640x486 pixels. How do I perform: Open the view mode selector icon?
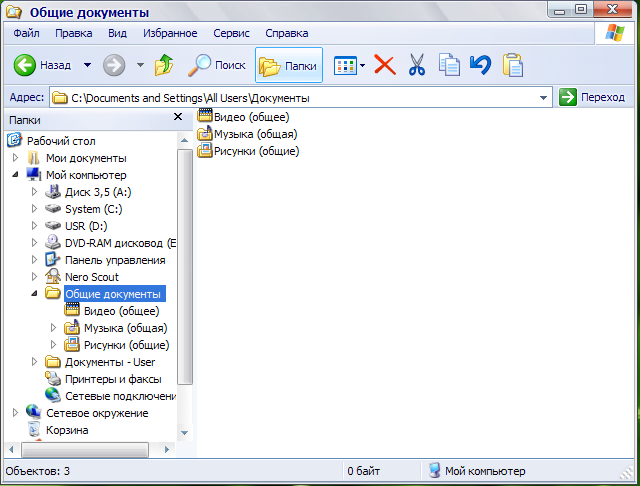(x=345, y=65)
